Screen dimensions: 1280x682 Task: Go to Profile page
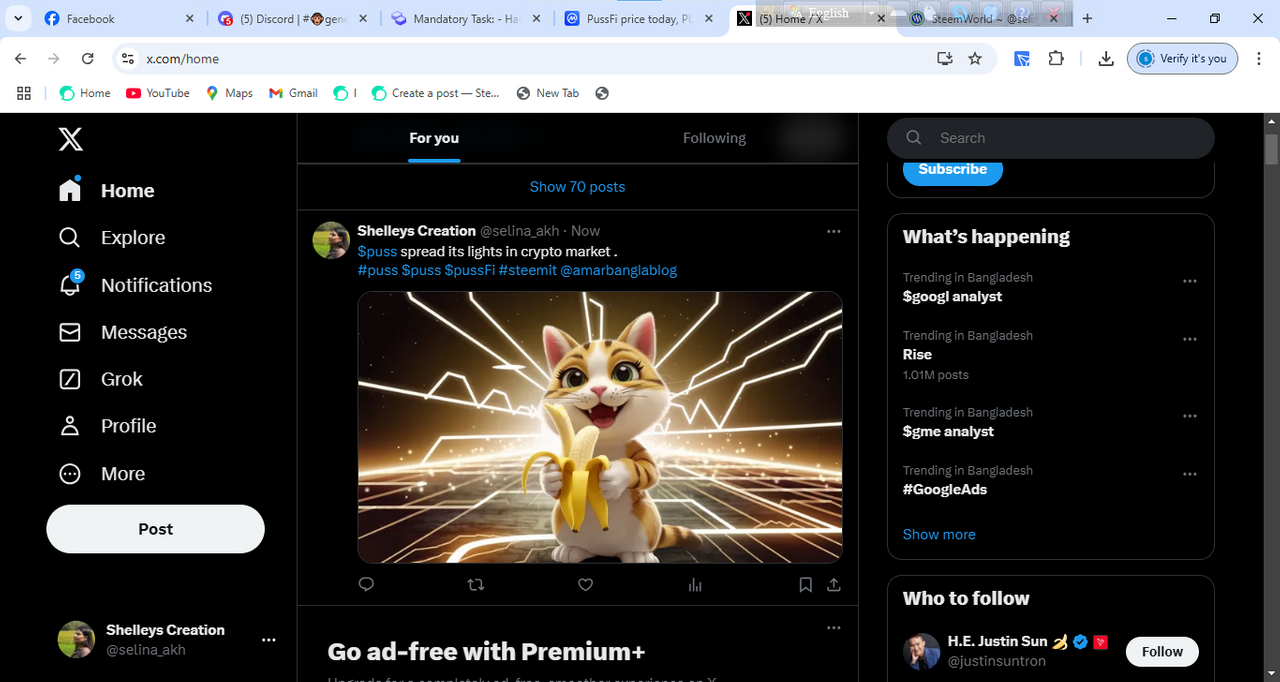(107, 426)
